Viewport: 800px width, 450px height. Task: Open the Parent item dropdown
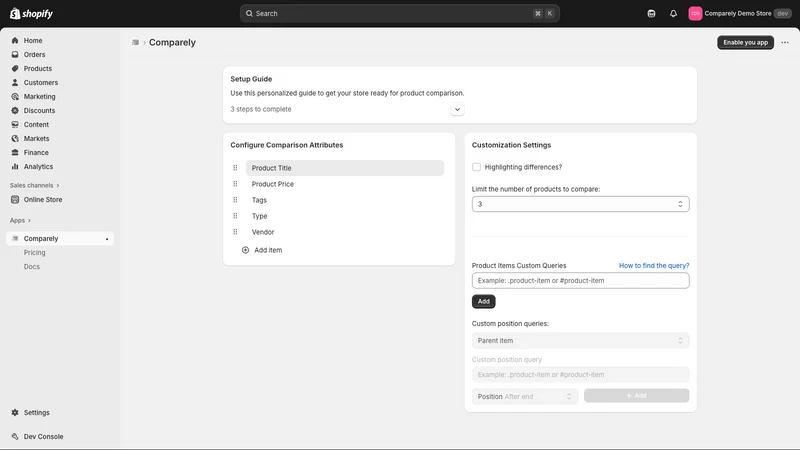pyautogui.click(x=580, y=340)
